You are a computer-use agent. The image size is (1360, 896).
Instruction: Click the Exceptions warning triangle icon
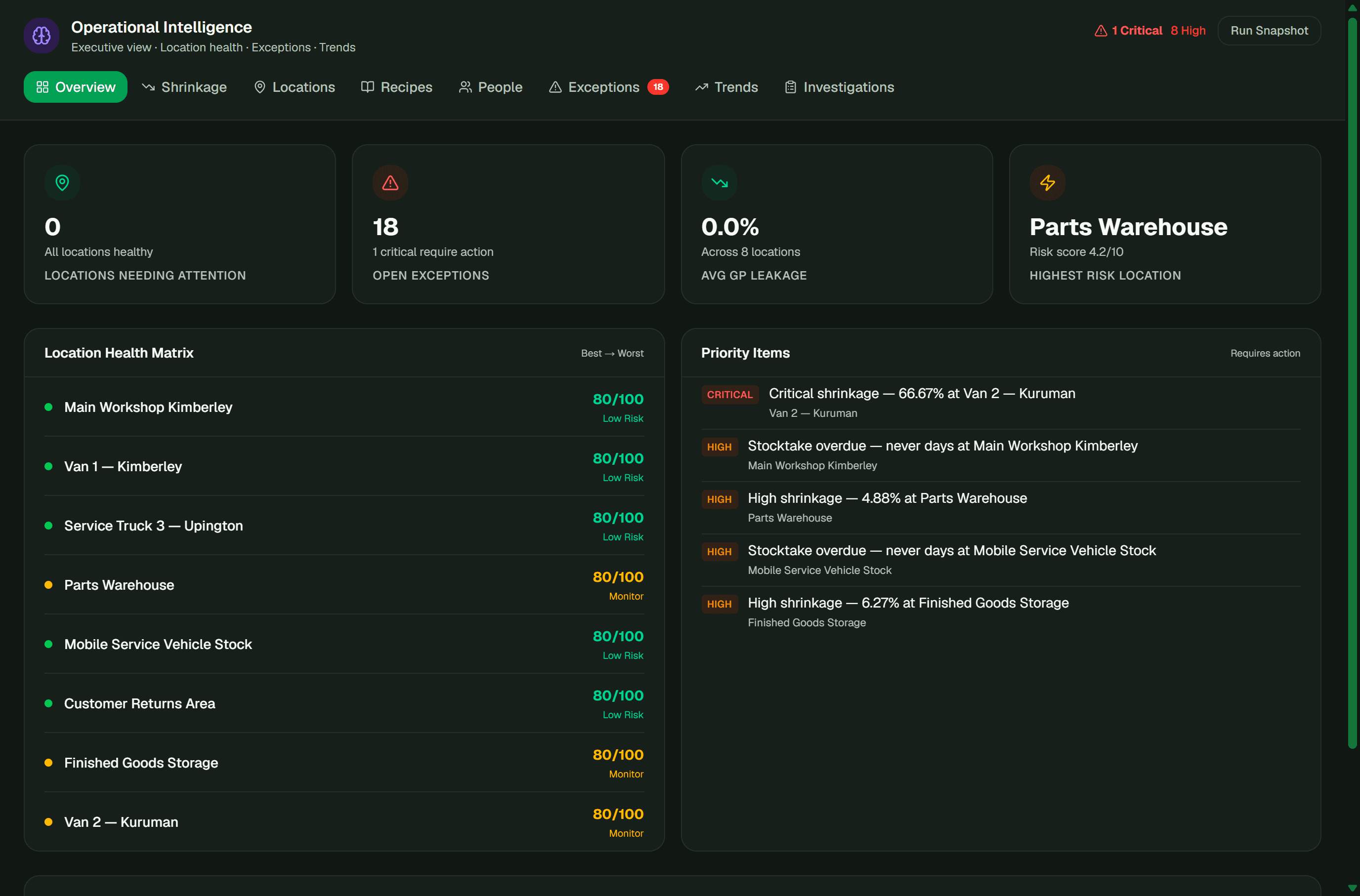pos(555,87)
